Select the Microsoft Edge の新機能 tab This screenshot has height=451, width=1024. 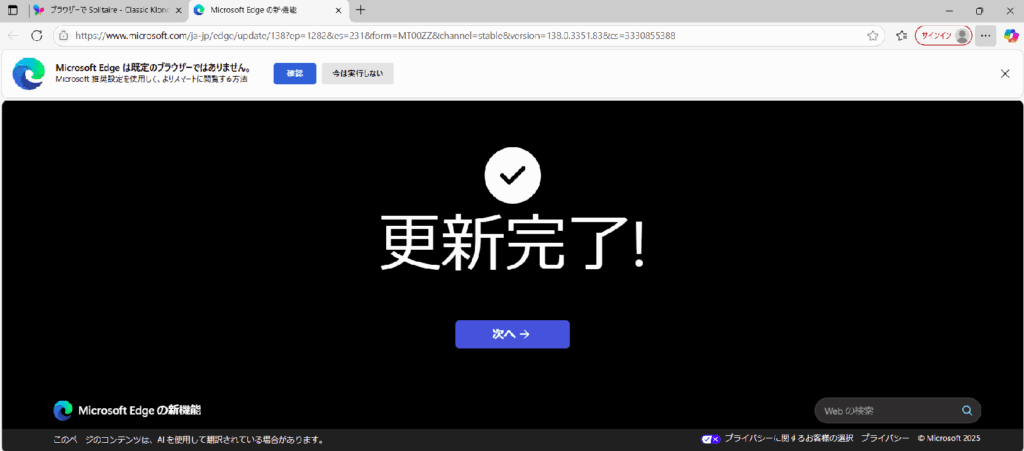[x=260, y=10]
